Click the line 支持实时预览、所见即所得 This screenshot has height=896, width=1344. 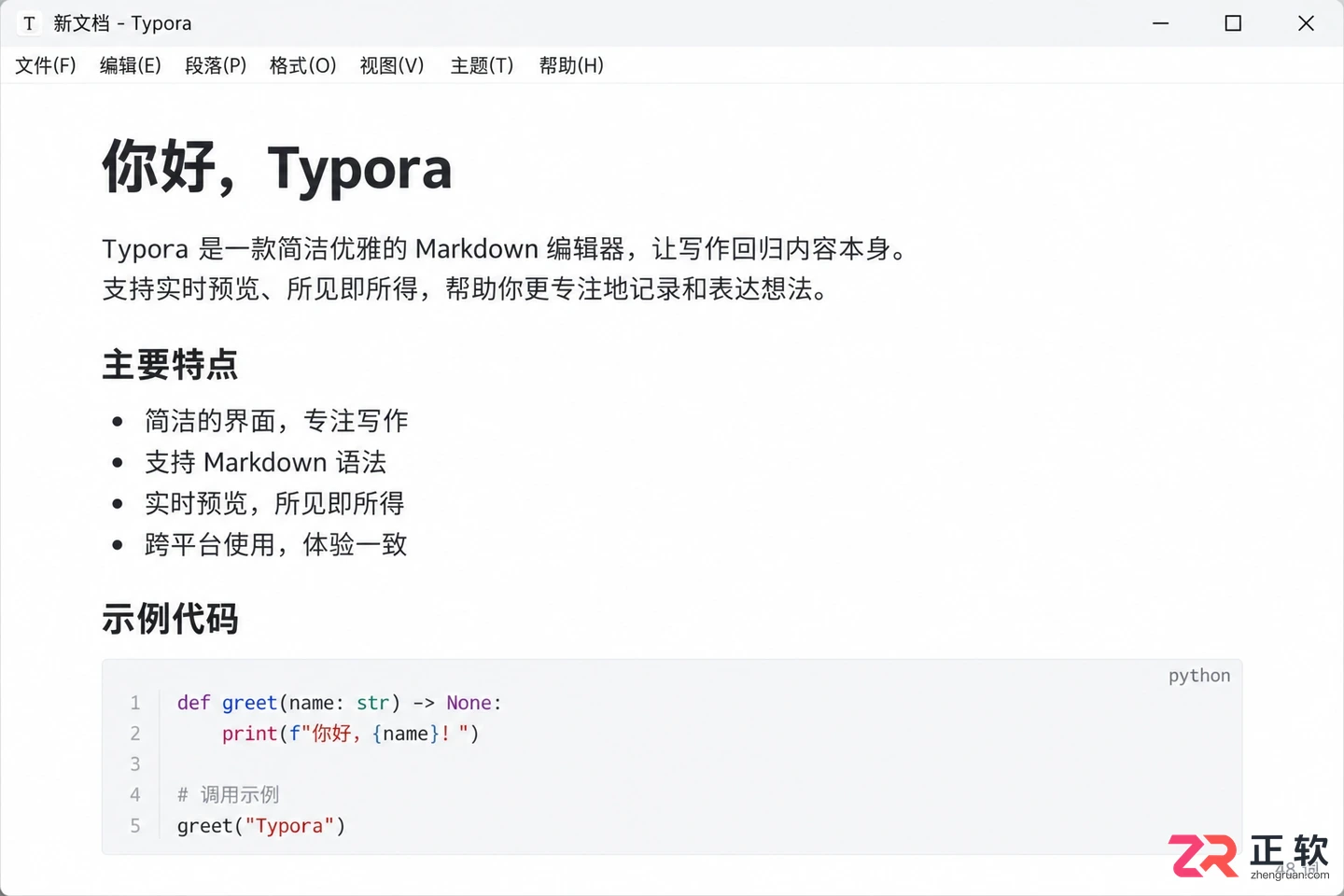click(465, 289)
